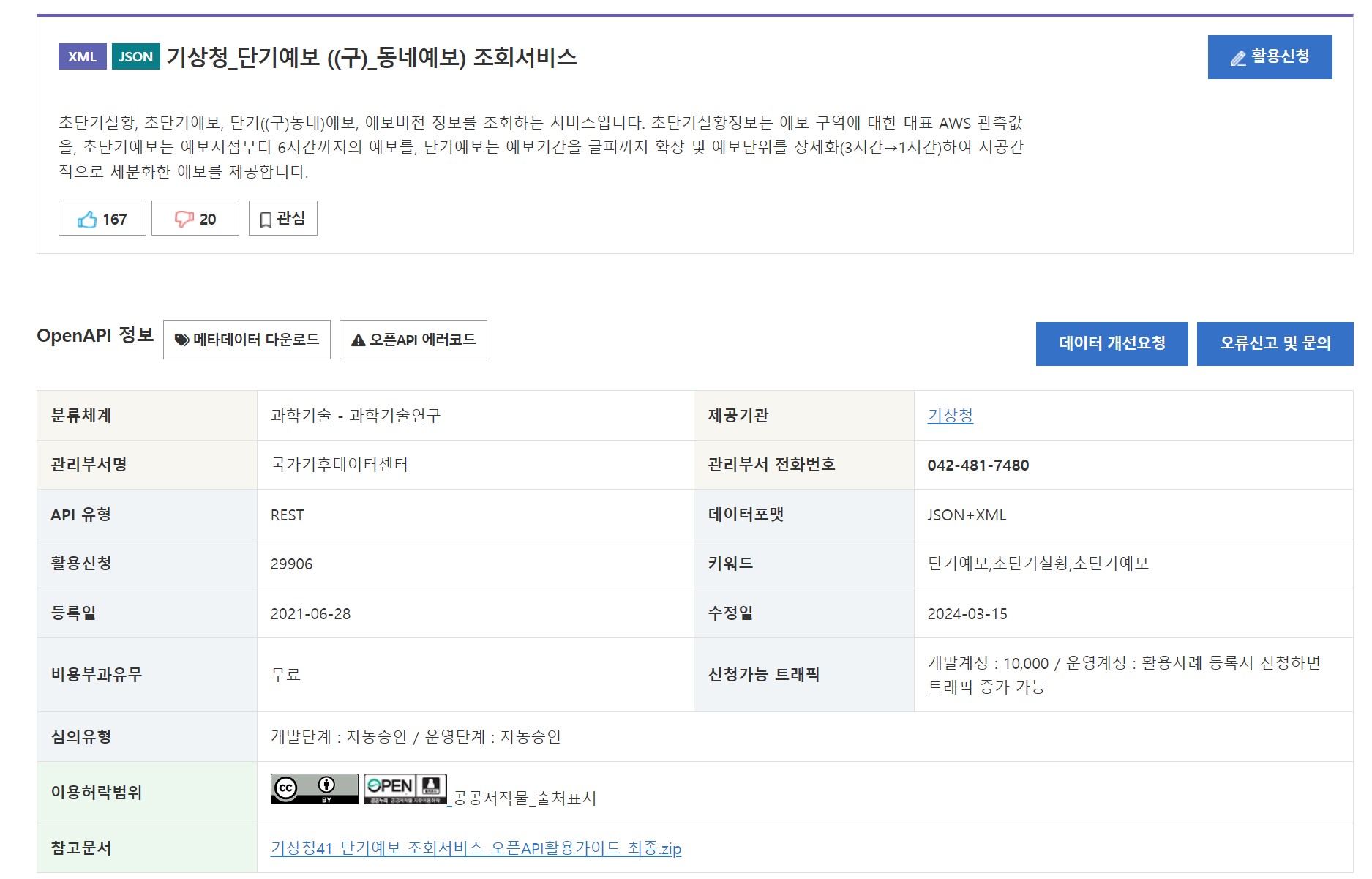Image resolution: width=1372 pixels, height=879 pixels.
Task: Download metadata via 메타데이터 다운로드
Action: pos(247,340)
